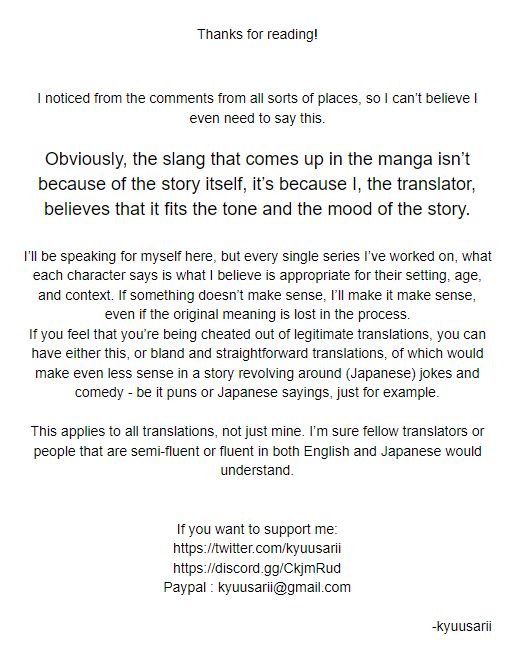Viewport: 518px width, 655px height.
Task: Click the "Thanks for reading!" heading
Action: pos(257,34)
